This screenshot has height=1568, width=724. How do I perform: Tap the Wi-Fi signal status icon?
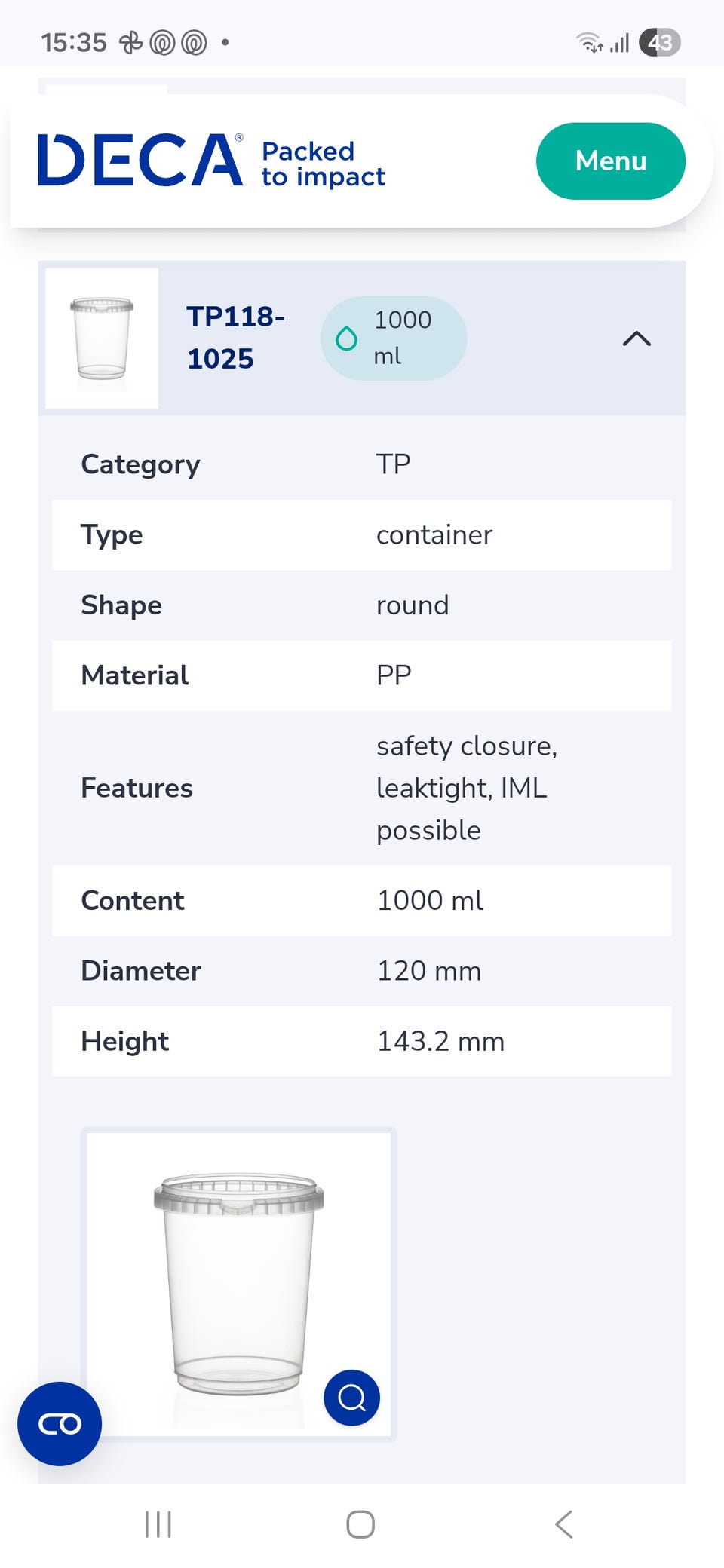tap(590, 43)
